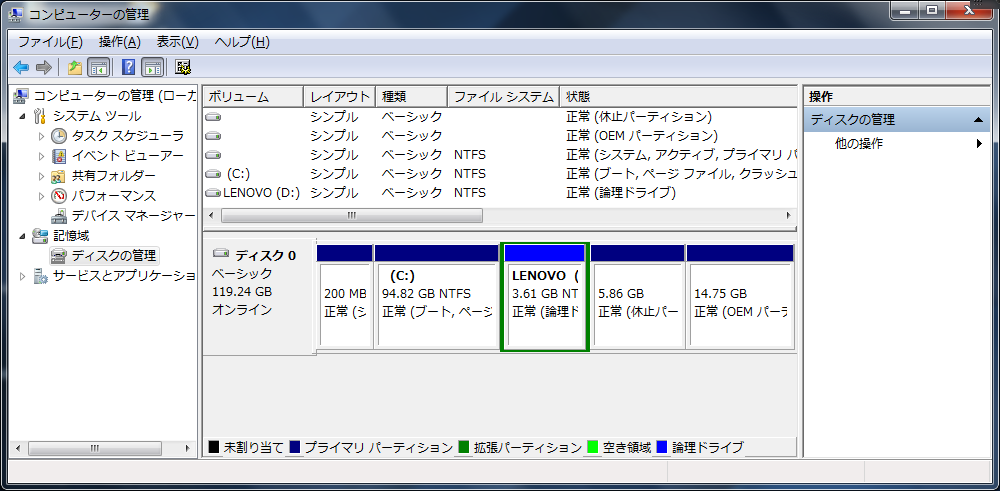Image resolution: width=1000 pixels, height=491 pixels.
Task: Select the 正常 (休止パーティション) volume row
Action: [500, 117]
